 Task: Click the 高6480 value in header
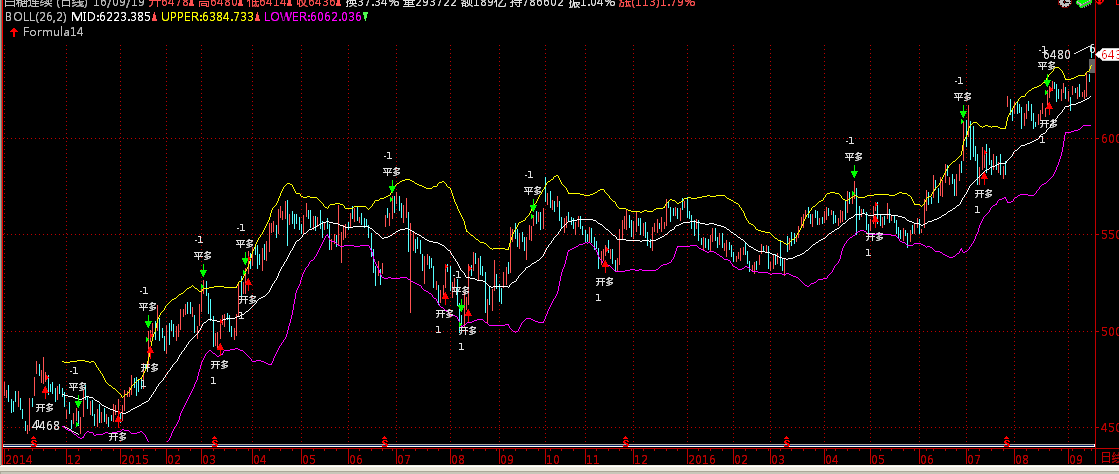pyautogui.click(x=219, y=4)
